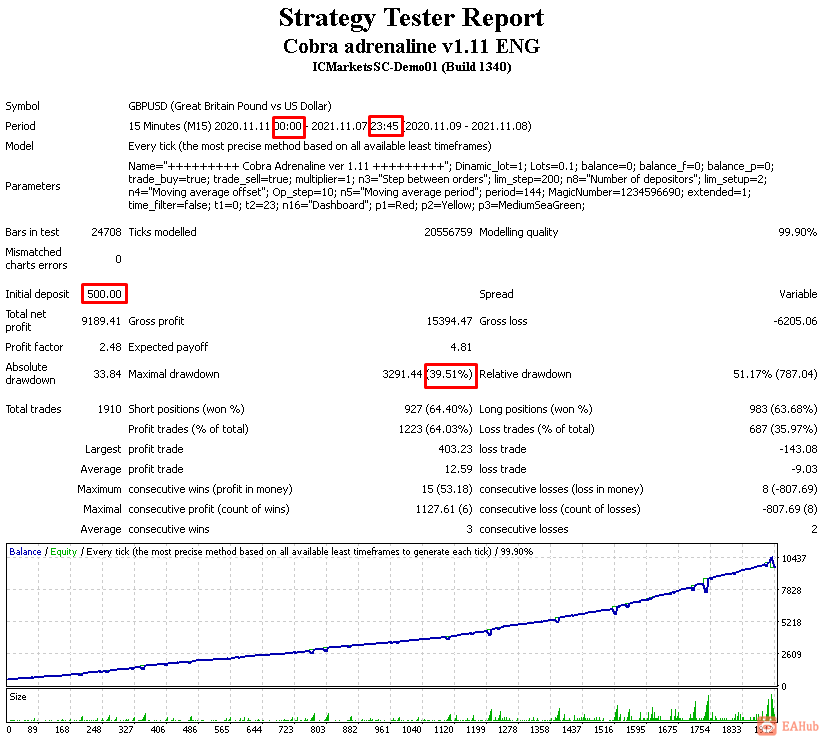The height and width of the screenshot is (741, 828).
Task: Click the modelling quality value '99.90%'
Action: [797, 232]
